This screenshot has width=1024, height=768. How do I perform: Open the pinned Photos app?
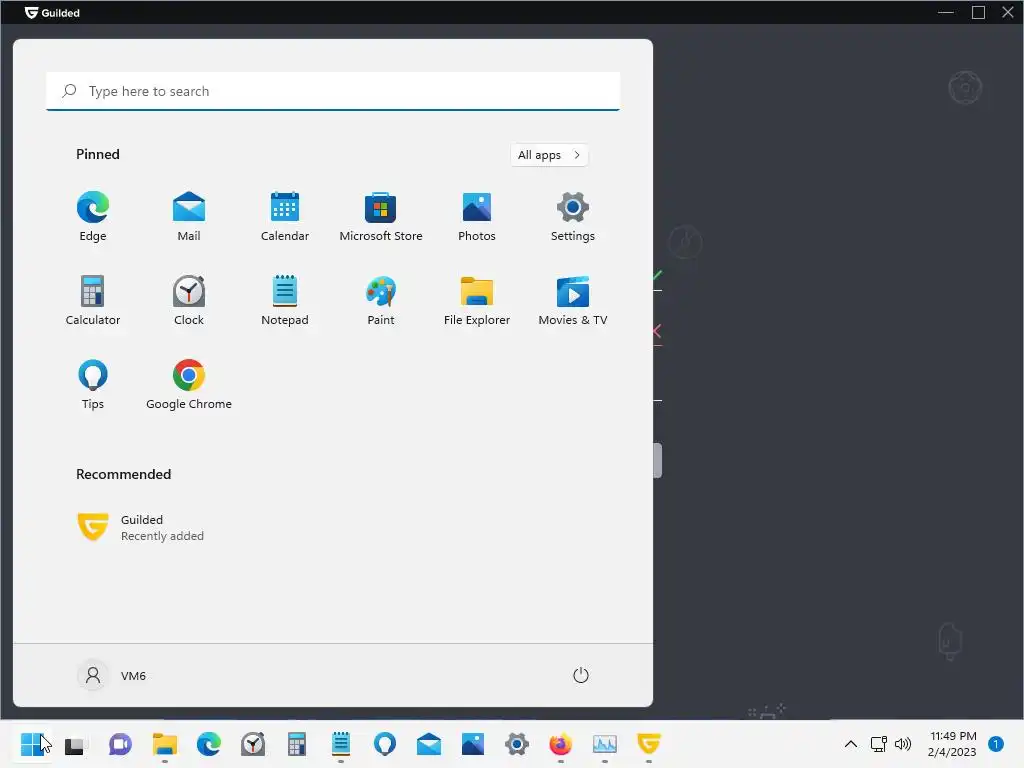point(477,216)
